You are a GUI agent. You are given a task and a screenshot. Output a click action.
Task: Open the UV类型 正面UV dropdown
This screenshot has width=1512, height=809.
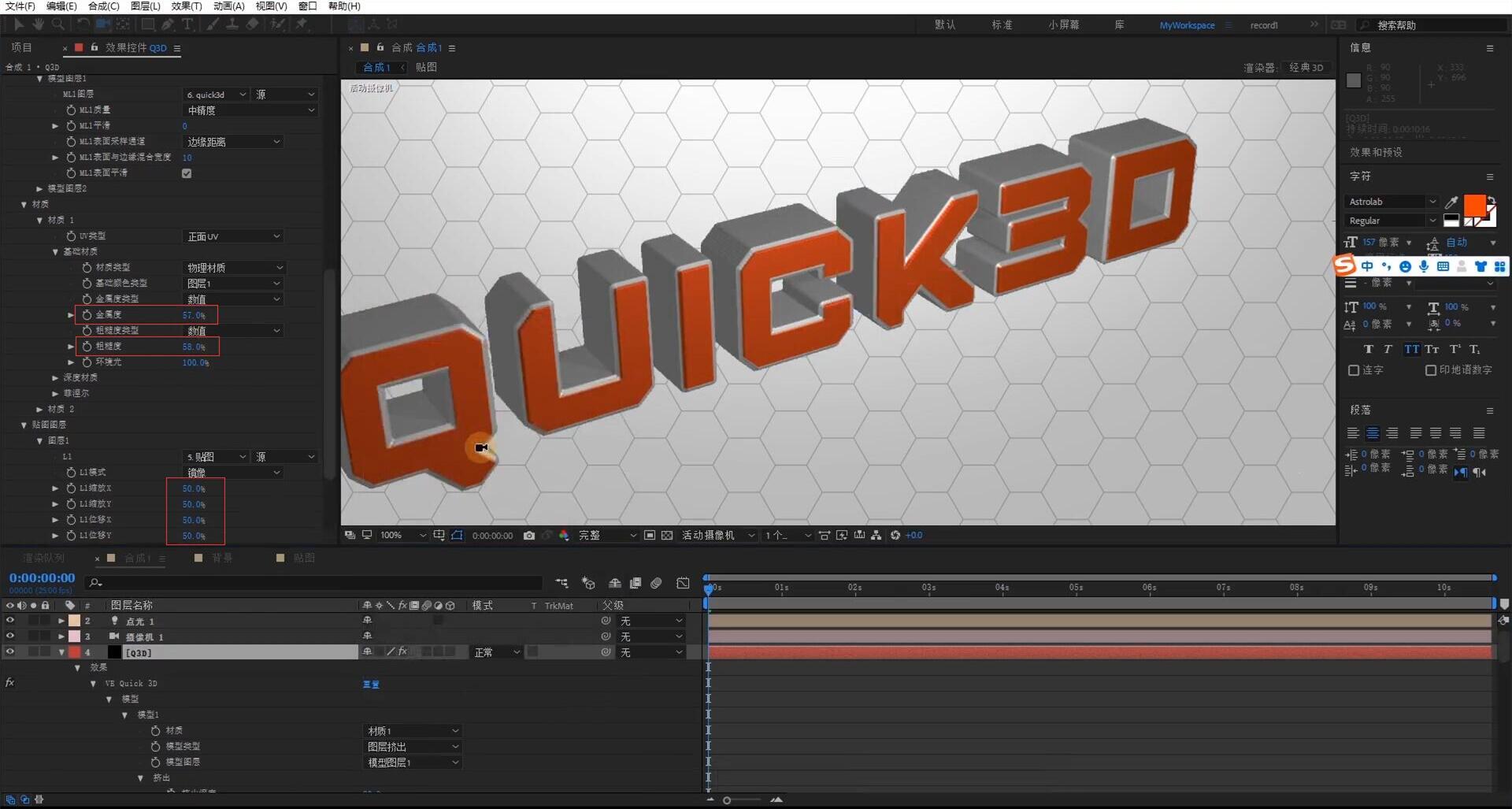point(232,236)
